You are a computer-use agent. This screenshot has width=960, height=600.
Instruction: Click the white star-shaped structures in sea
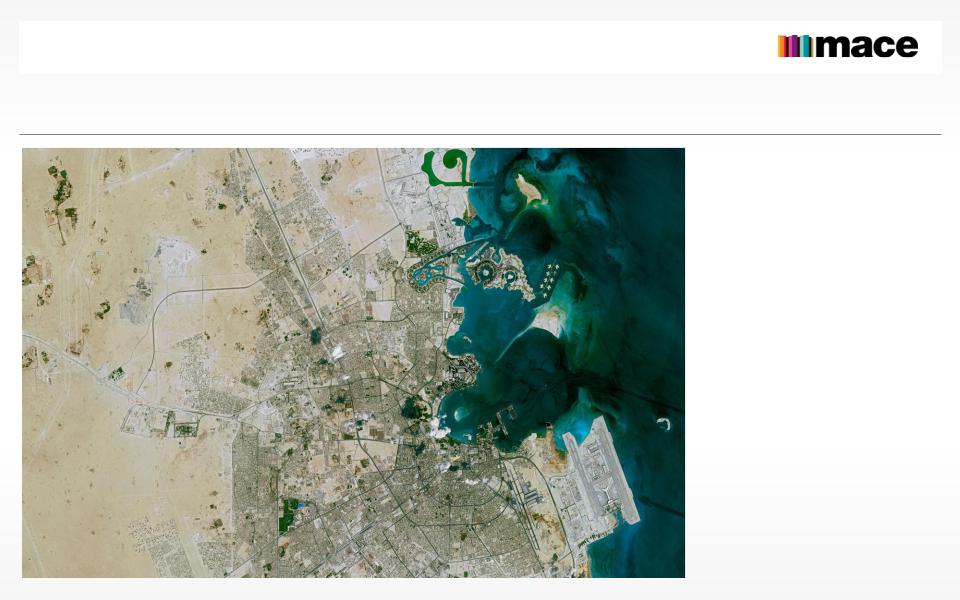coord(550,280)
